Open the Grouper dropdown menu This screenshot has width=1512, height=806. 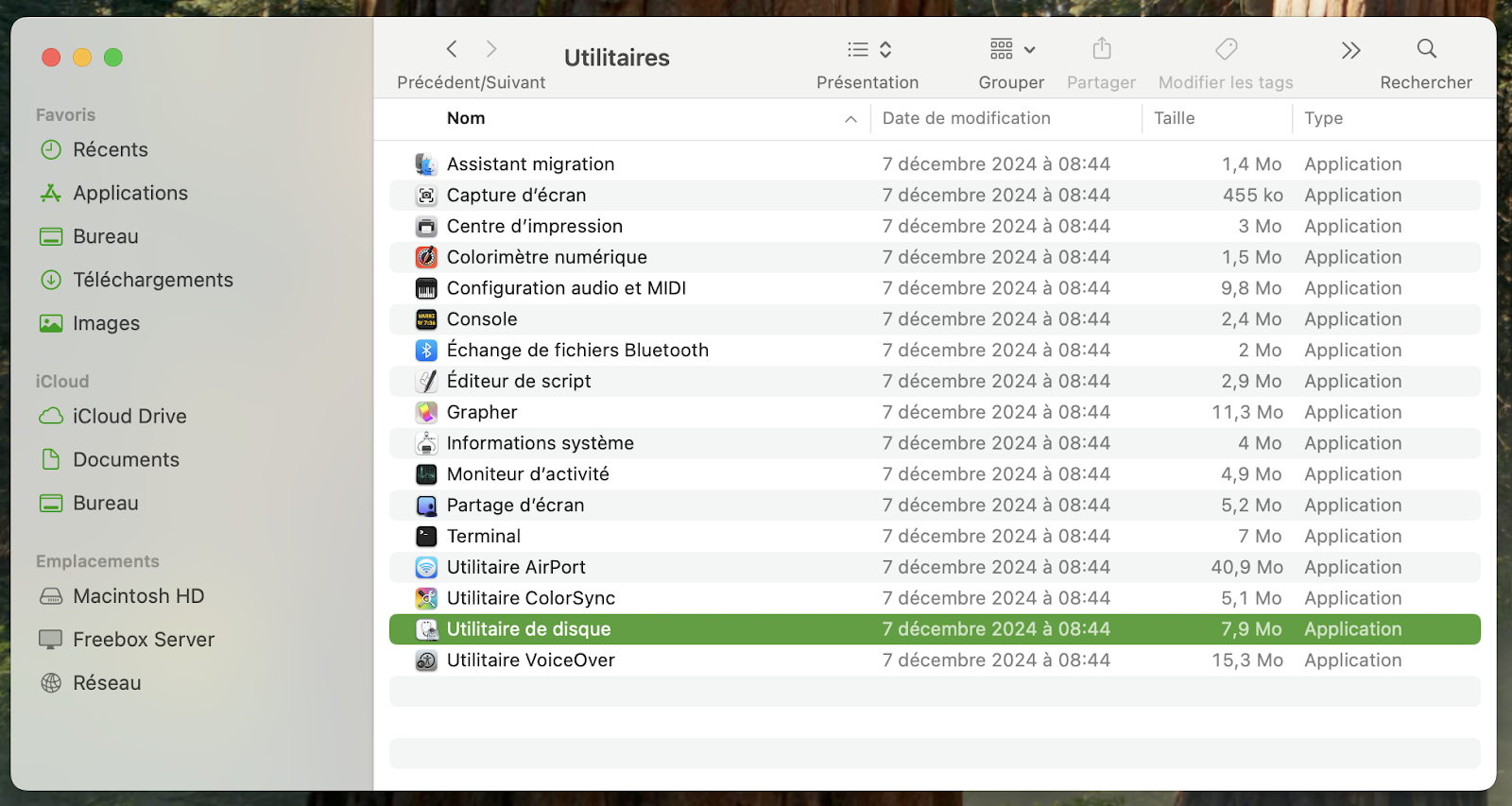1012,49
